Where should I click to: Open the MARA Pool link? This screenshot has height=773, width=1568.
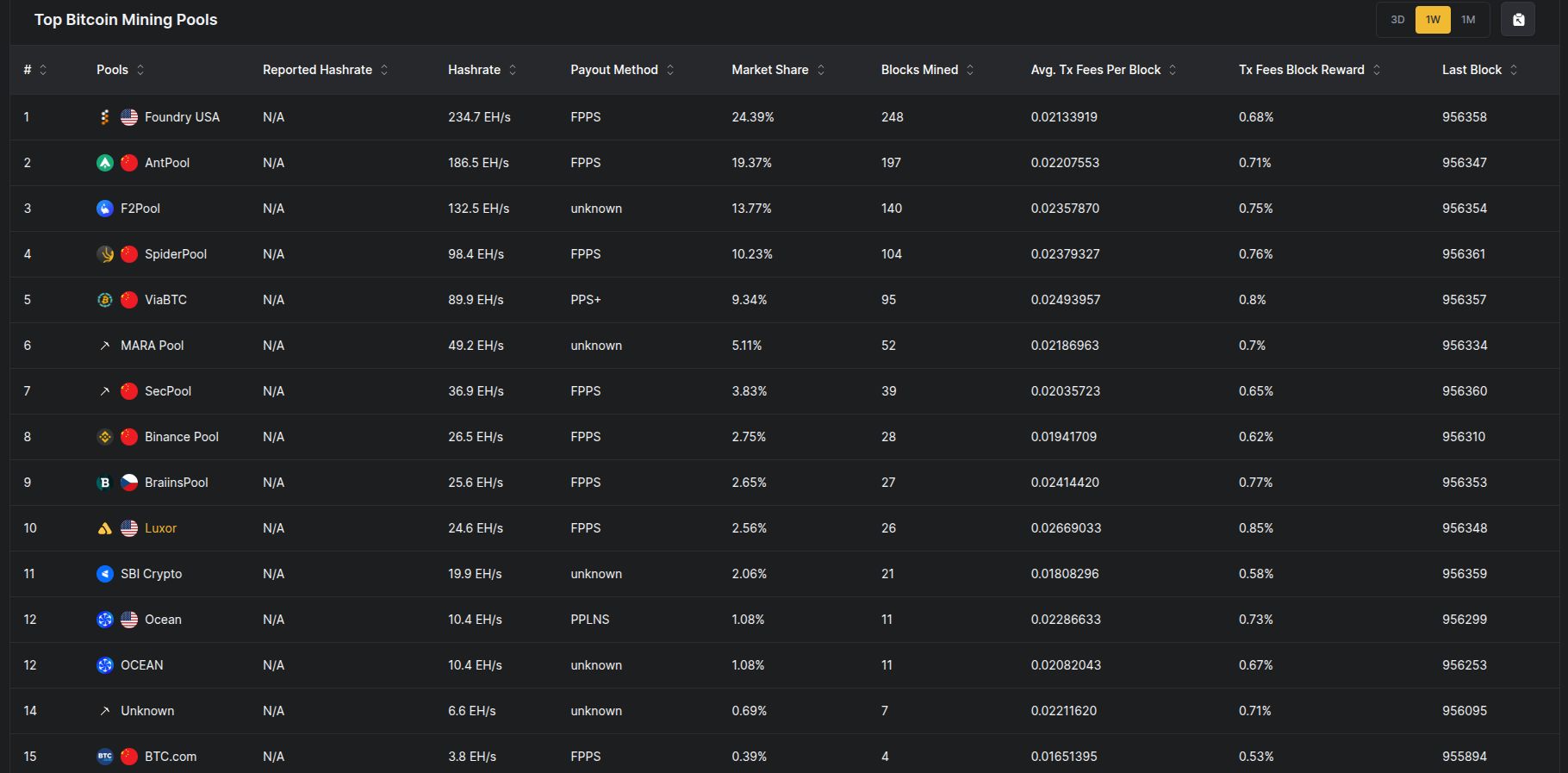pos(152,346)
